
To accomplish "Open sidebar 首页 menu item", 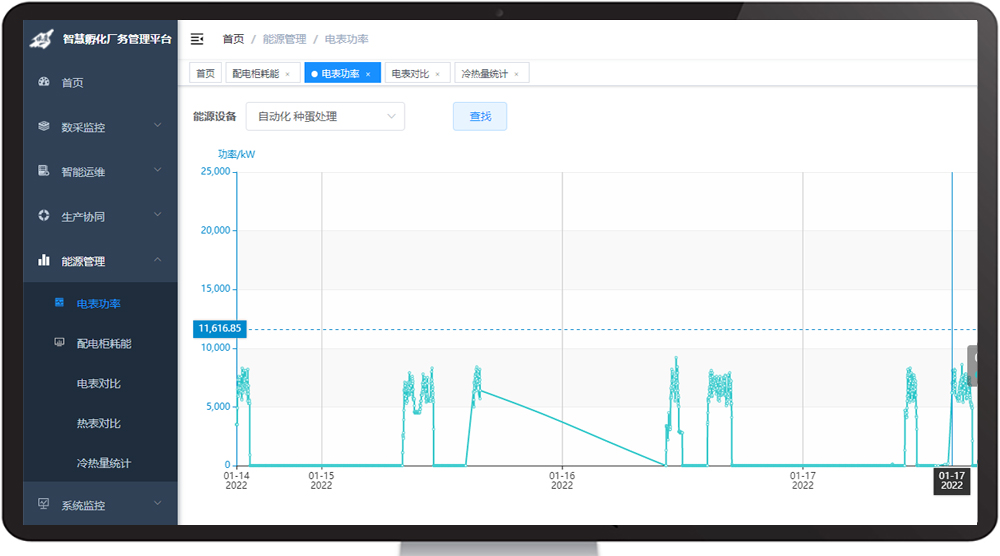I will click(x=100, y=82).
